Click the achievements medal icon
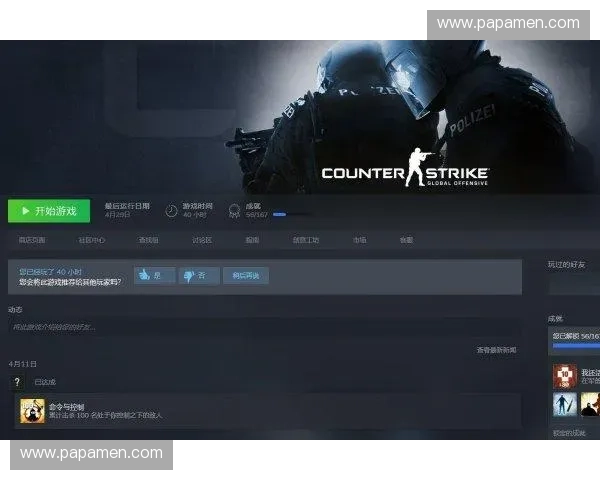Image resolution: width=600 pixels, height=480 pixels. point(234,211)
